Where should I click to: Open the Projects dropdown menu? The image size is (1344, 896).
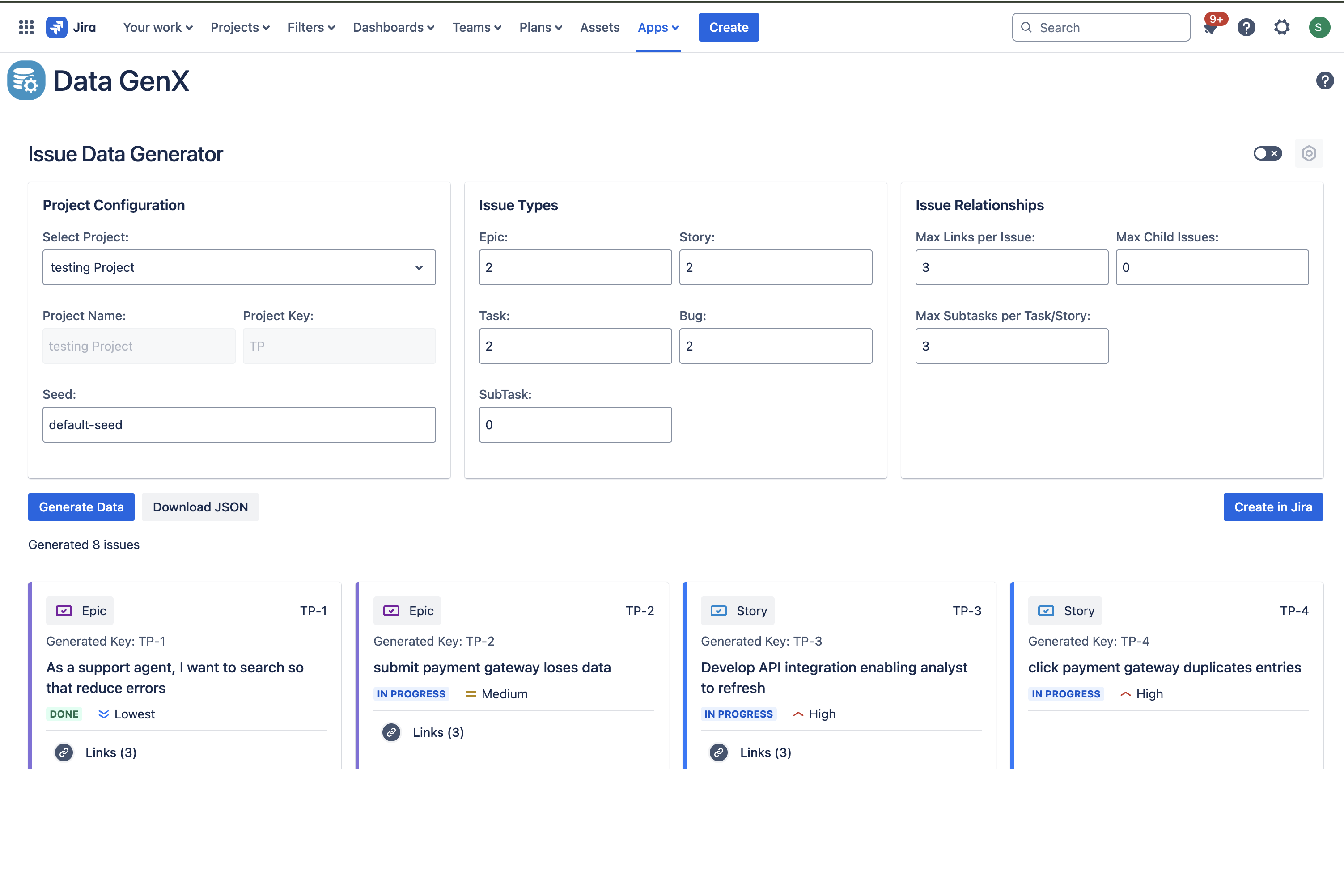click(240, 27)
